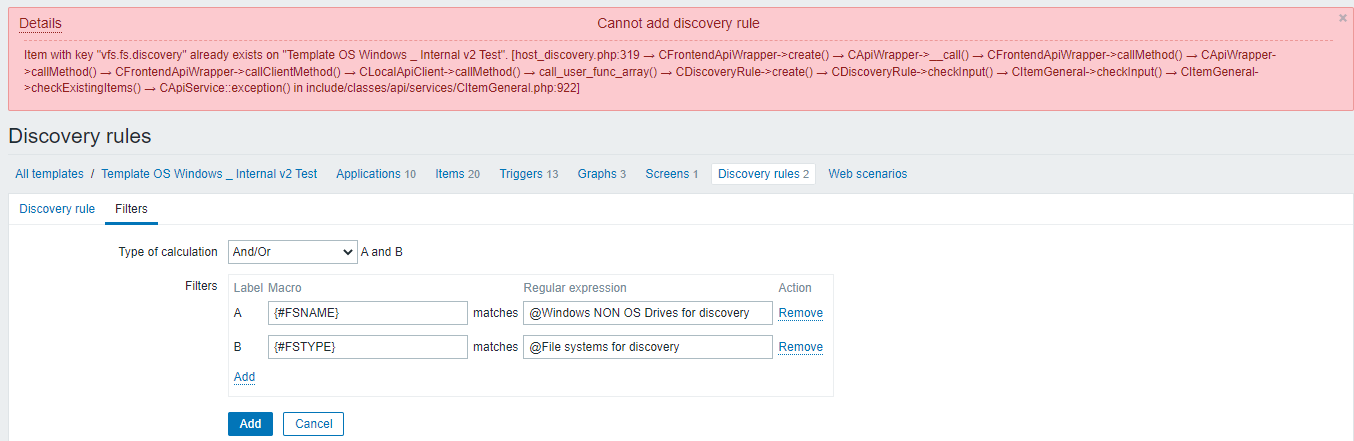This screenshot has width=1354, height=441.
Task: Toggle the Details link in error banner
Action: point(40,23)
